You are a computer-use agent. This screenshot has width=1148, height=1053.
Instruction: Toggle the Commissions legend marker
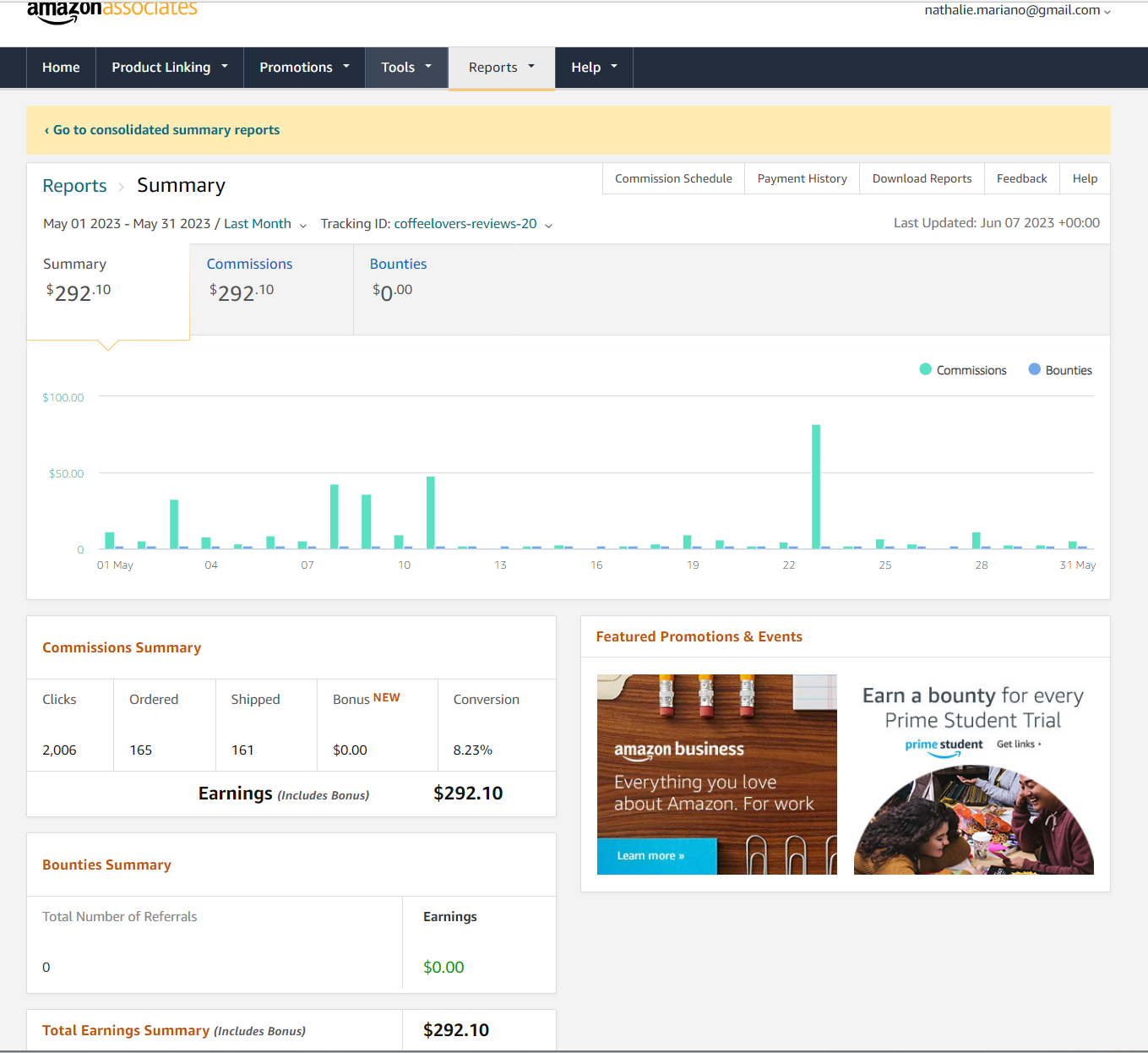click(925, 369)
